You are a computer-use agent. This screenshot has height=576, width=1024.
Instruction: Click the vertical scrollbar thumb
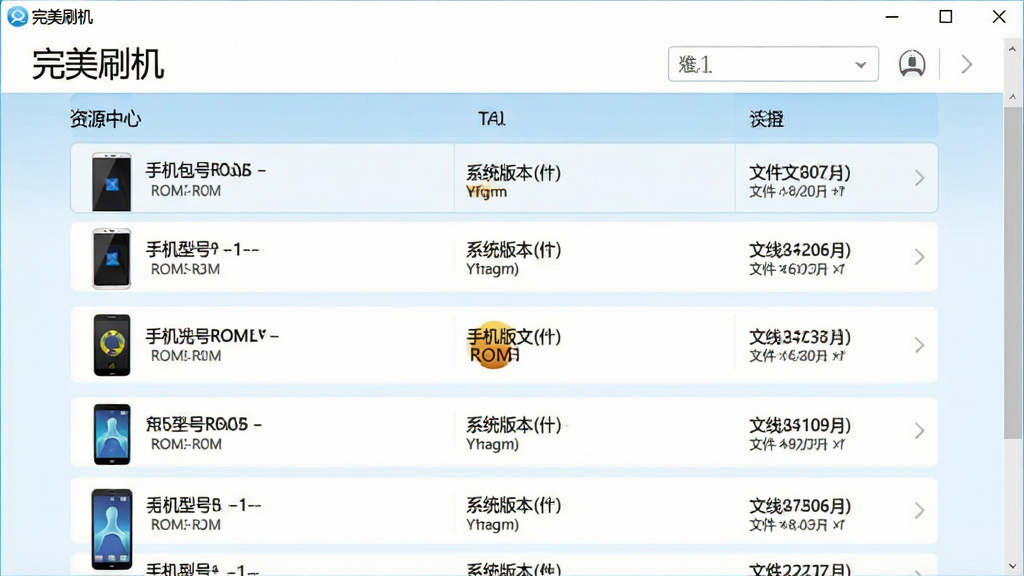(1013, 273)
